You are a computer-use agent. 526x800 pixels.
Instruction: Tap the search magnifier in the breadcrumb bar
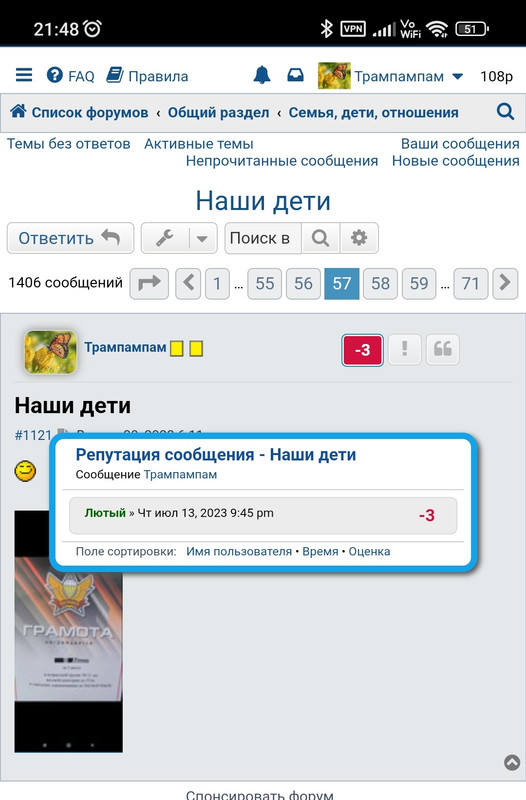(505, 111)
